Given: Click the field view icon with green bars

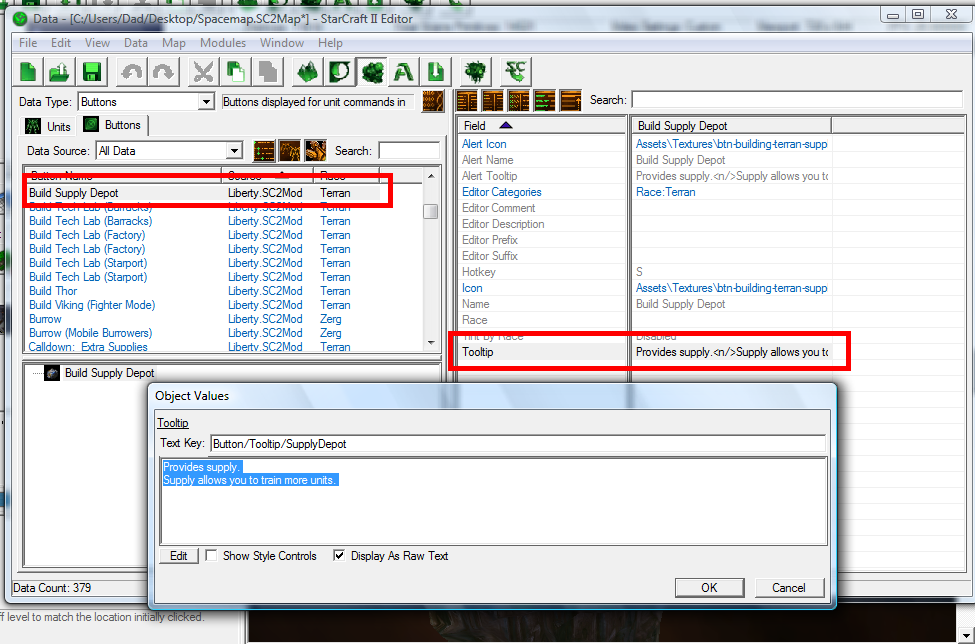Looking at the screenshot, I should [x=545, y=100].
